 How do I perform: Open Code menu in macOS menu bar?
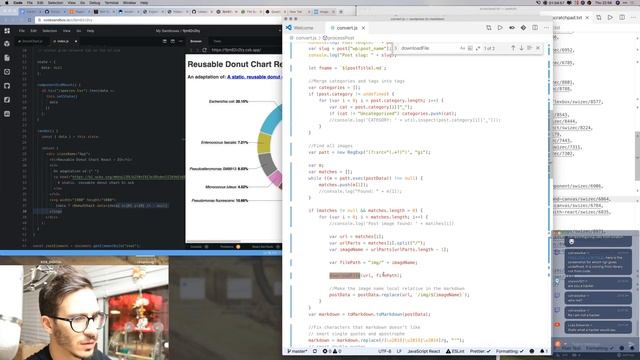point(18,2)
